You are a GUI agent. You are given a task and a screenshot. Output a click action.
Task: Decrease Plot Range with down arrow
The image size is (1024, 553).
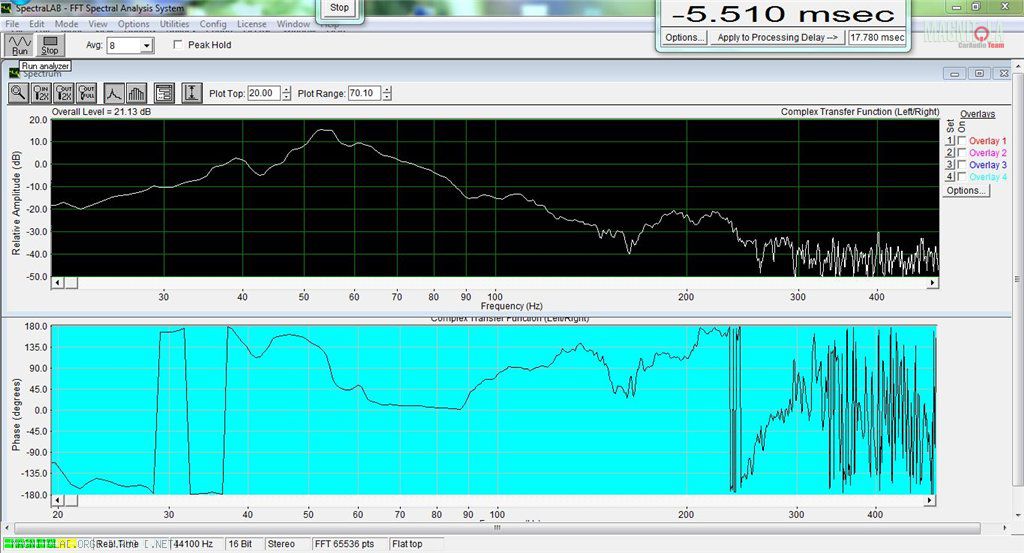pos(387,97)
